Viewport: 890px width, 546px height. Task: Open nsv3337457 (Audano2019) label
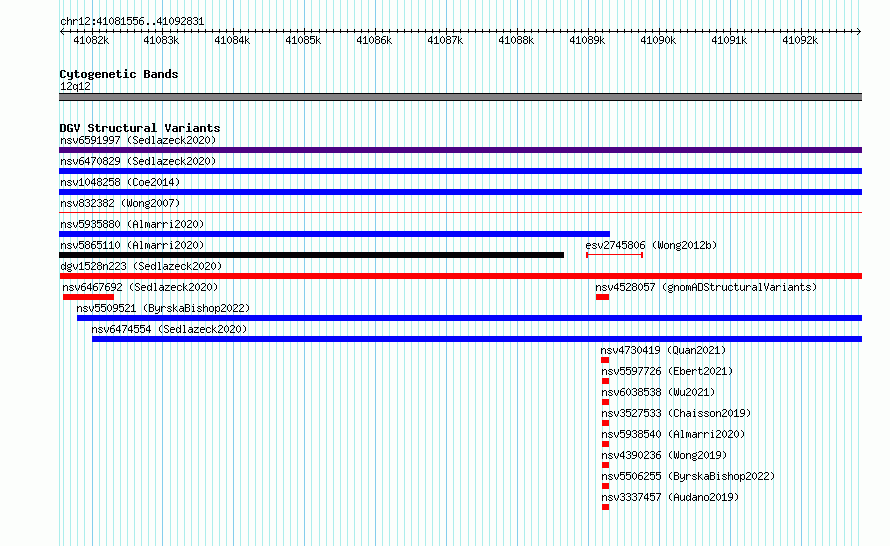click(x=670, y=497)
